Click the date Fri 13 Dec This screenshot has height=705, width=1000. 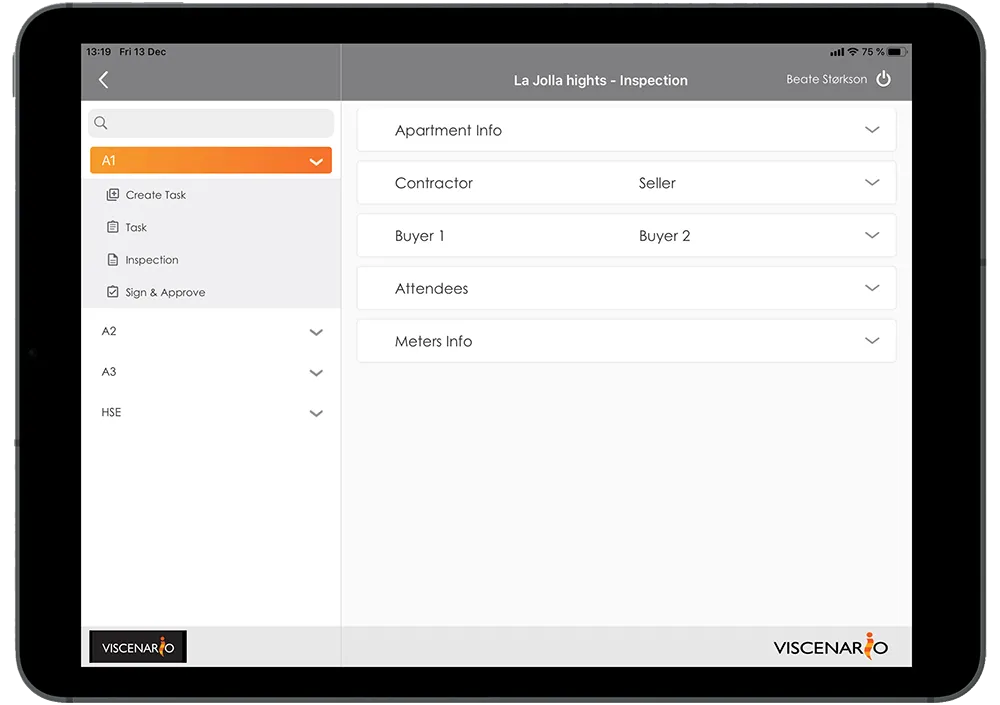(143, 52)
